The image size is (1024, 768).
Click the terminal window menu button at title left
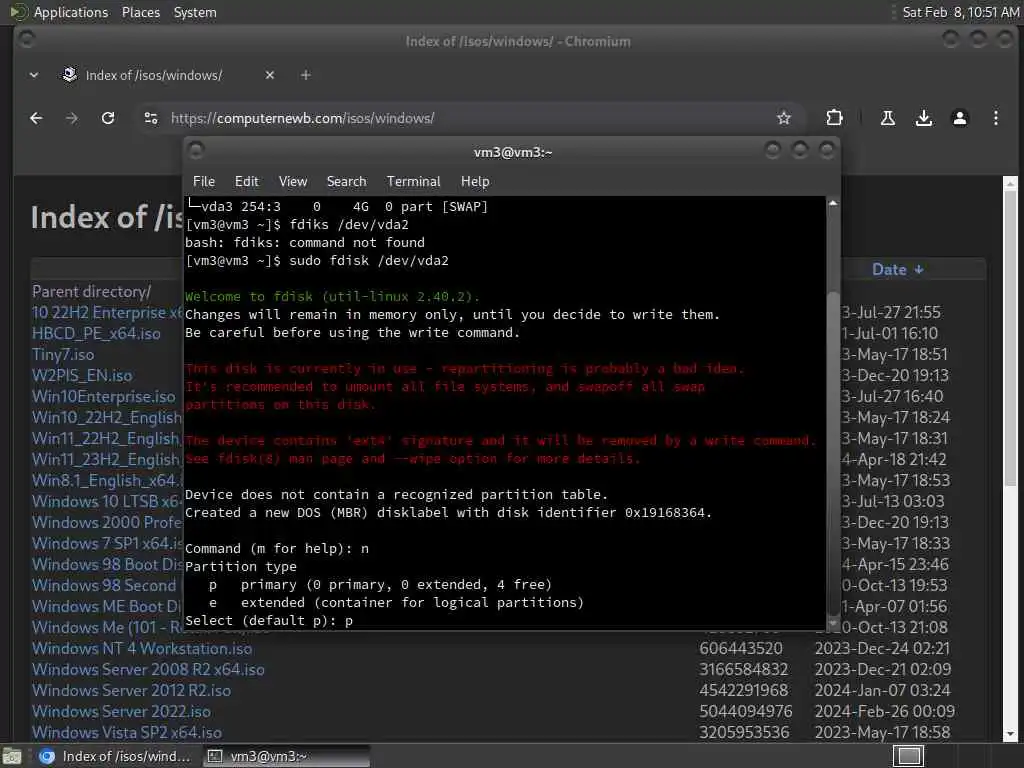[196, 150]
